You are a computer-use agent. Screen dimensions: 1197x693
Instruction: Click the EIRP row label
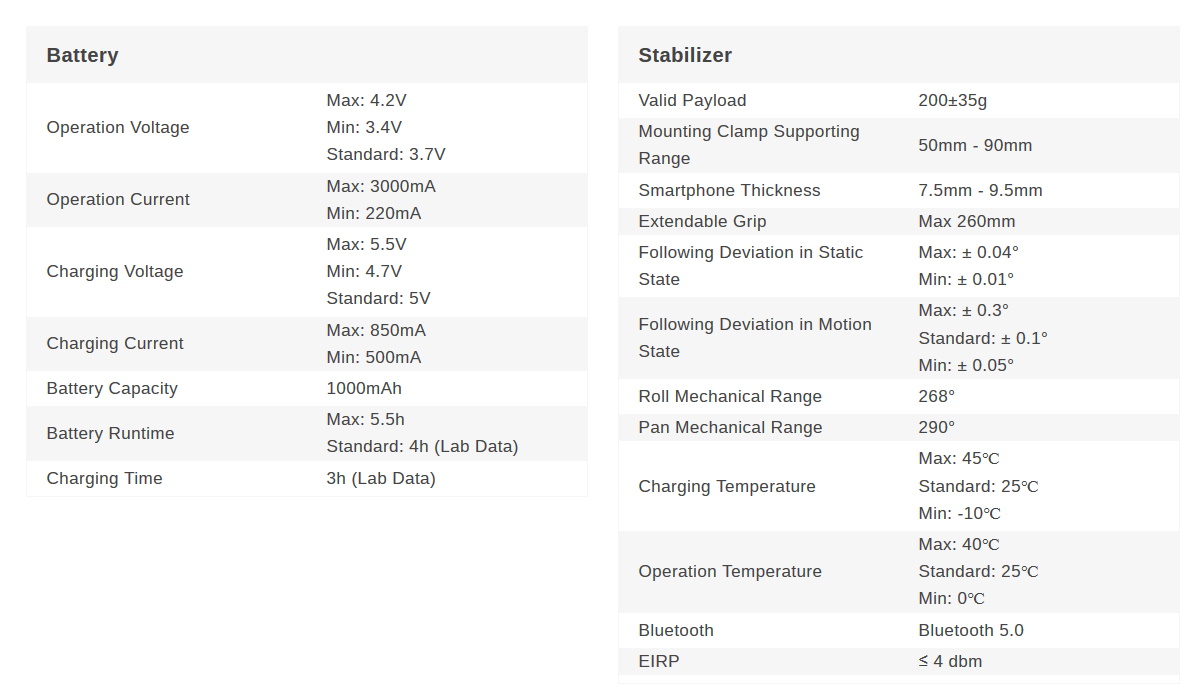tap(659, 661)
